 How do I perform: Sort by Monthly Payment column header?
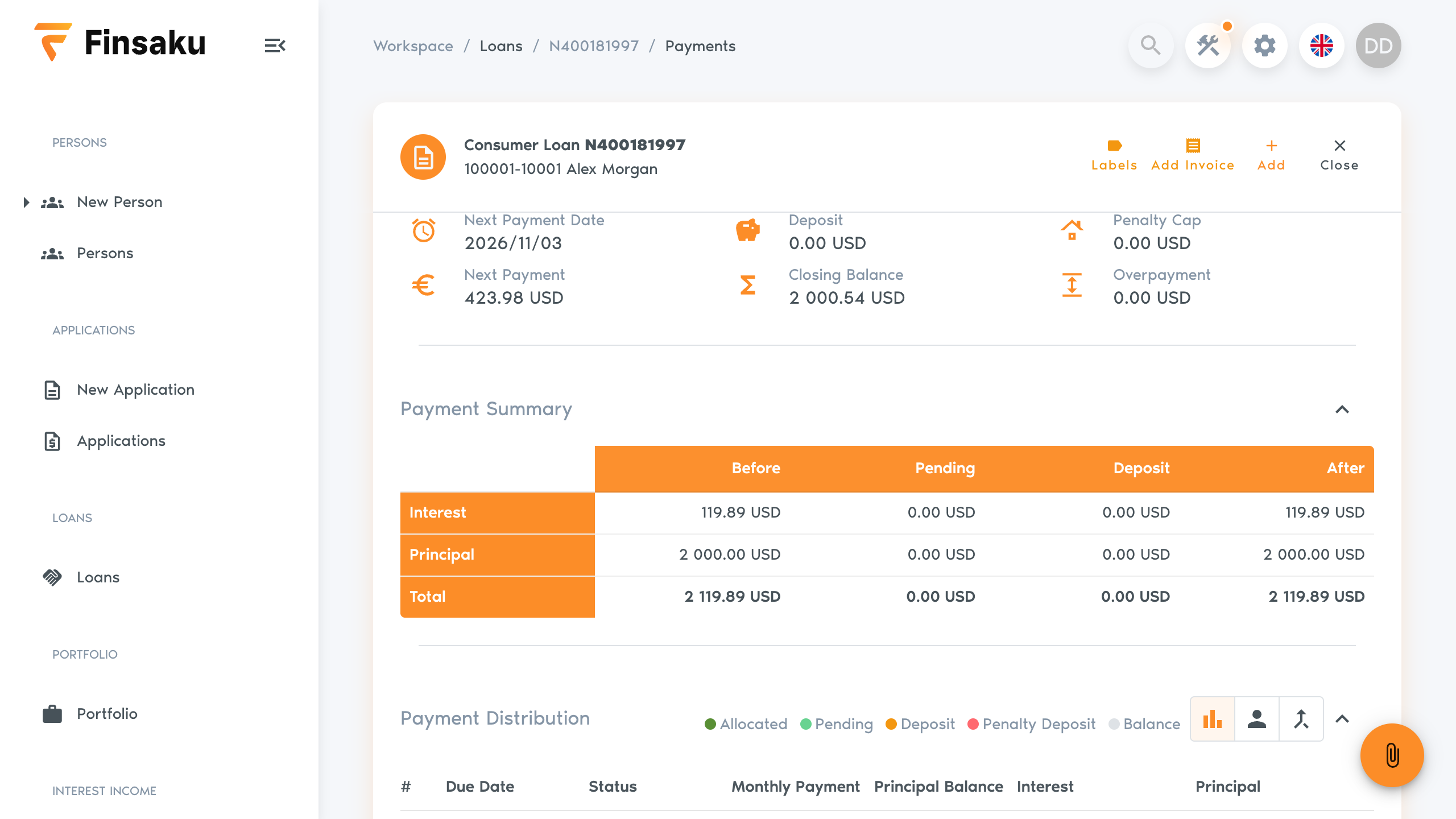click(x=796, y=787)
